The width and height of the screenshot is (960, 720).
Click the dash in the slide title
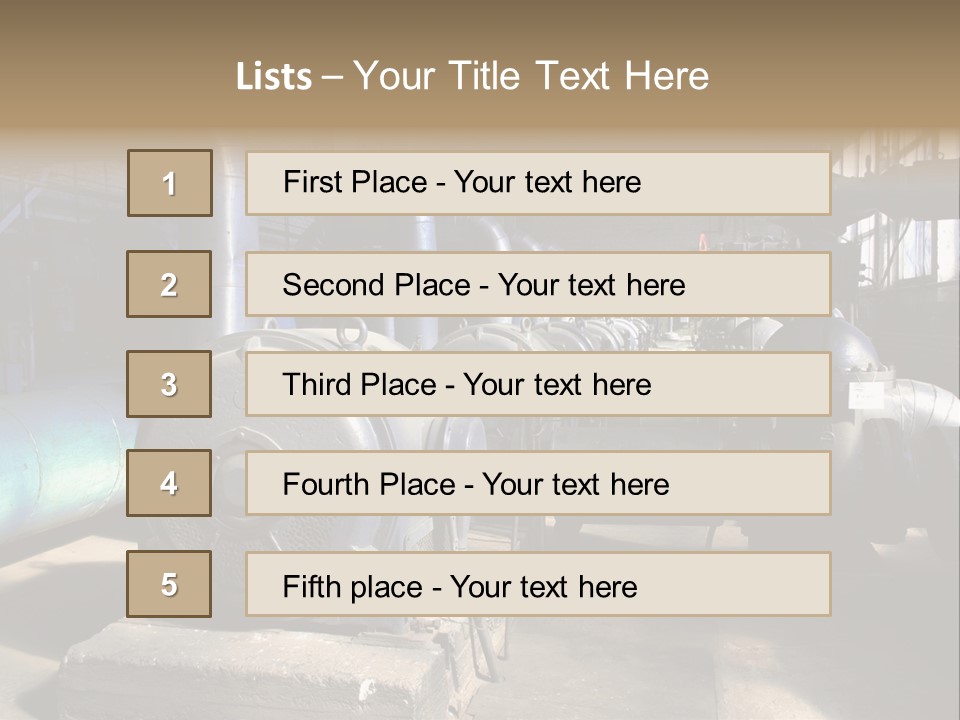pos(333,77)
